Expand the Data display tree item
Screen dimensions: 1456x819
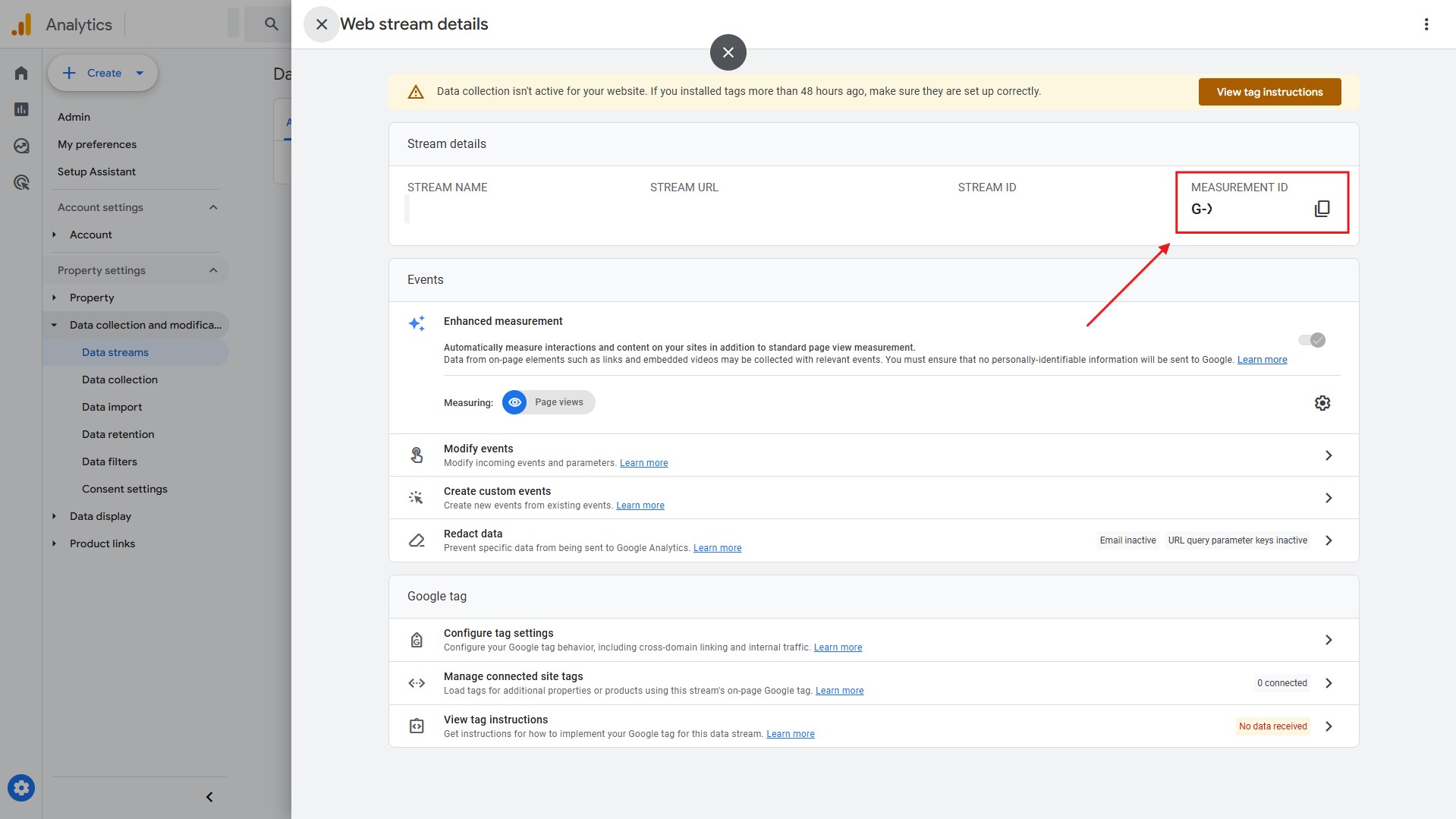tap(54, 516)
